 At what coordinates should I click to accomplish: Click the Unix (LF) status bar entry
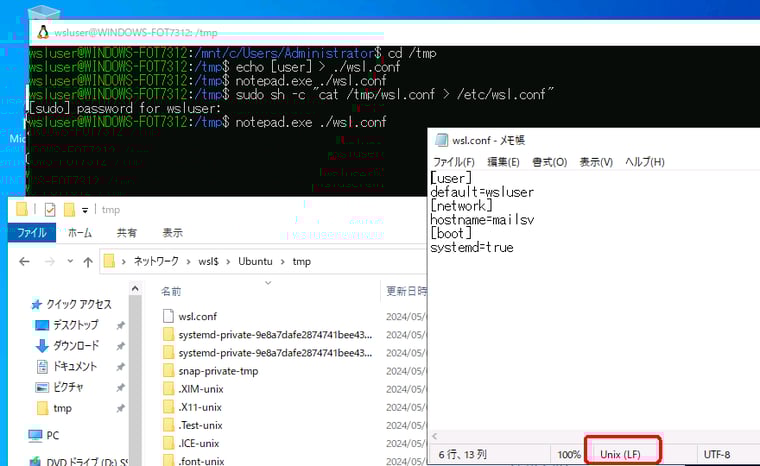[x=620, y=454]
